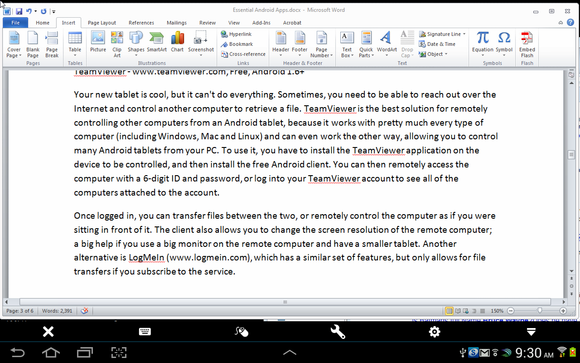
Task: Show the remote keyboard
Action: pos(145,332)
